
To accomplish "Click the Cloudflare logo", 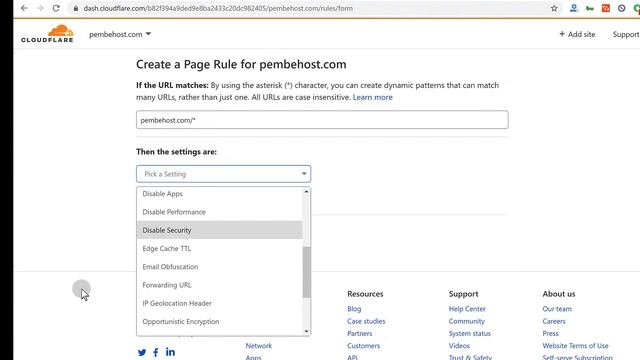I will (x=47, y=33).
